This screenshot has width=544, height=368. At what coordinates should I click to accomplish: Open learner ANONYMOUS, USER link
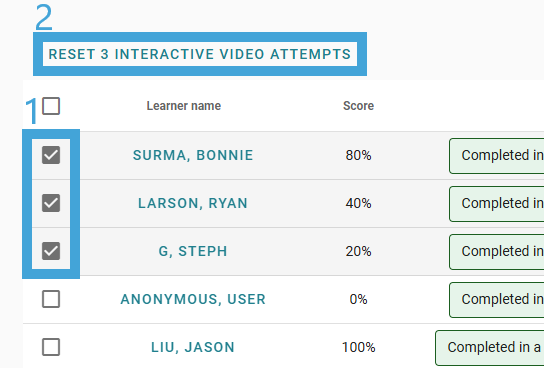pyautogui.click(x=193, y=299)
